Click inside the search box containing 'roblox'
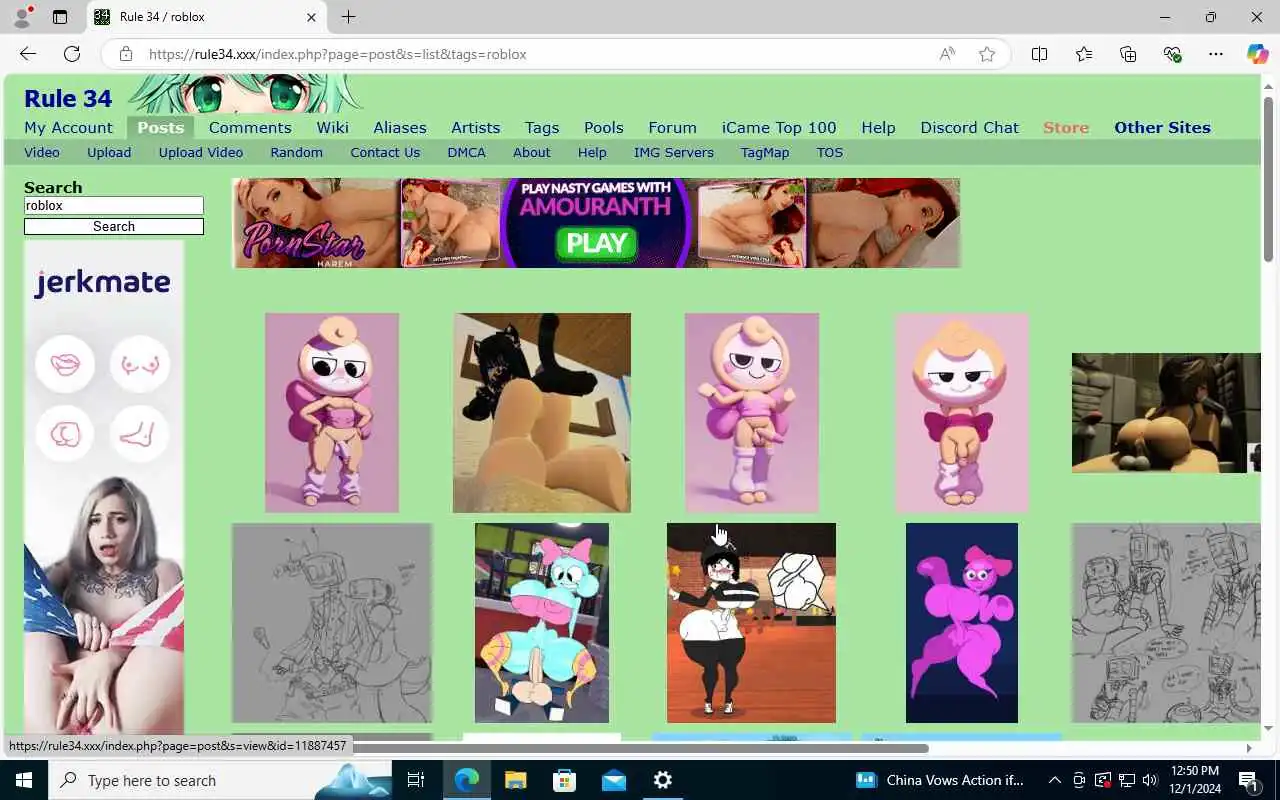Screen dimensions: 1280x800 pyautogui.click(x=114, y=206)
